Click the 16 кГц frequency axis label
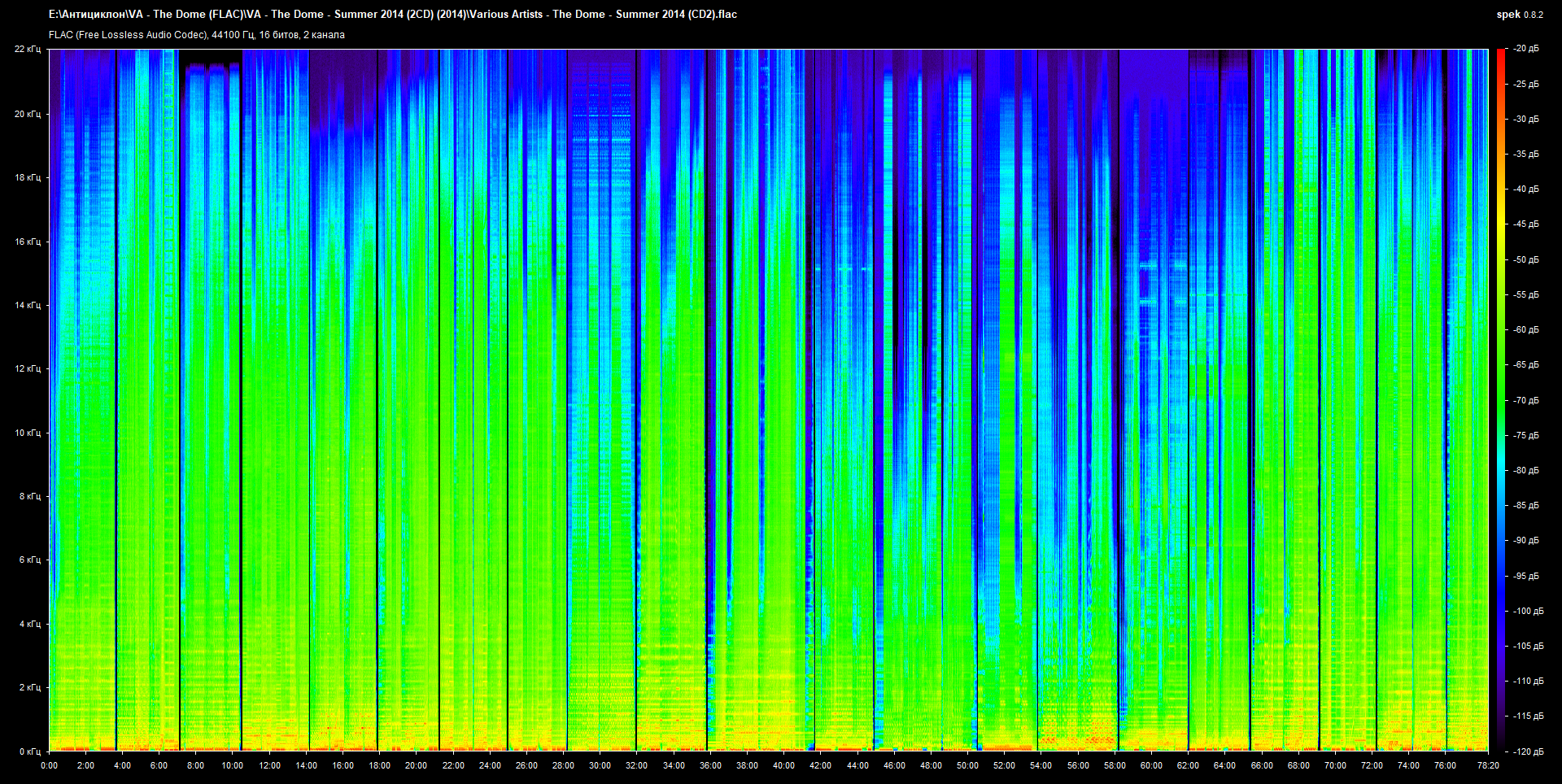Image resolution: width=1562 pixels, height=784 pixels. [x=28, y=242]
